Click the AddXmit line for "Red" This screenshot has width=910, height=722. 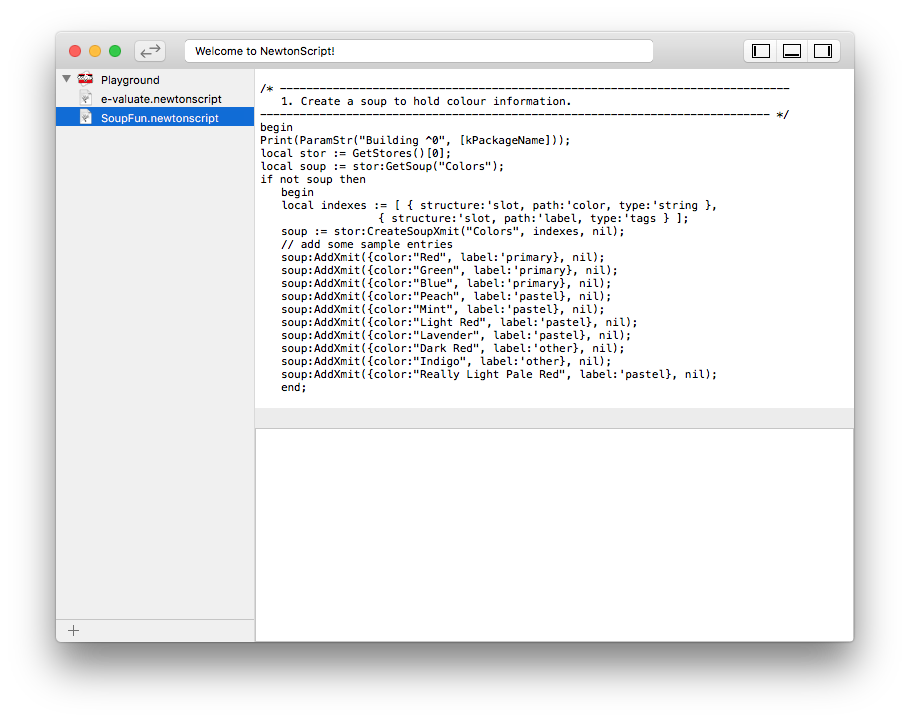(443, 257)
